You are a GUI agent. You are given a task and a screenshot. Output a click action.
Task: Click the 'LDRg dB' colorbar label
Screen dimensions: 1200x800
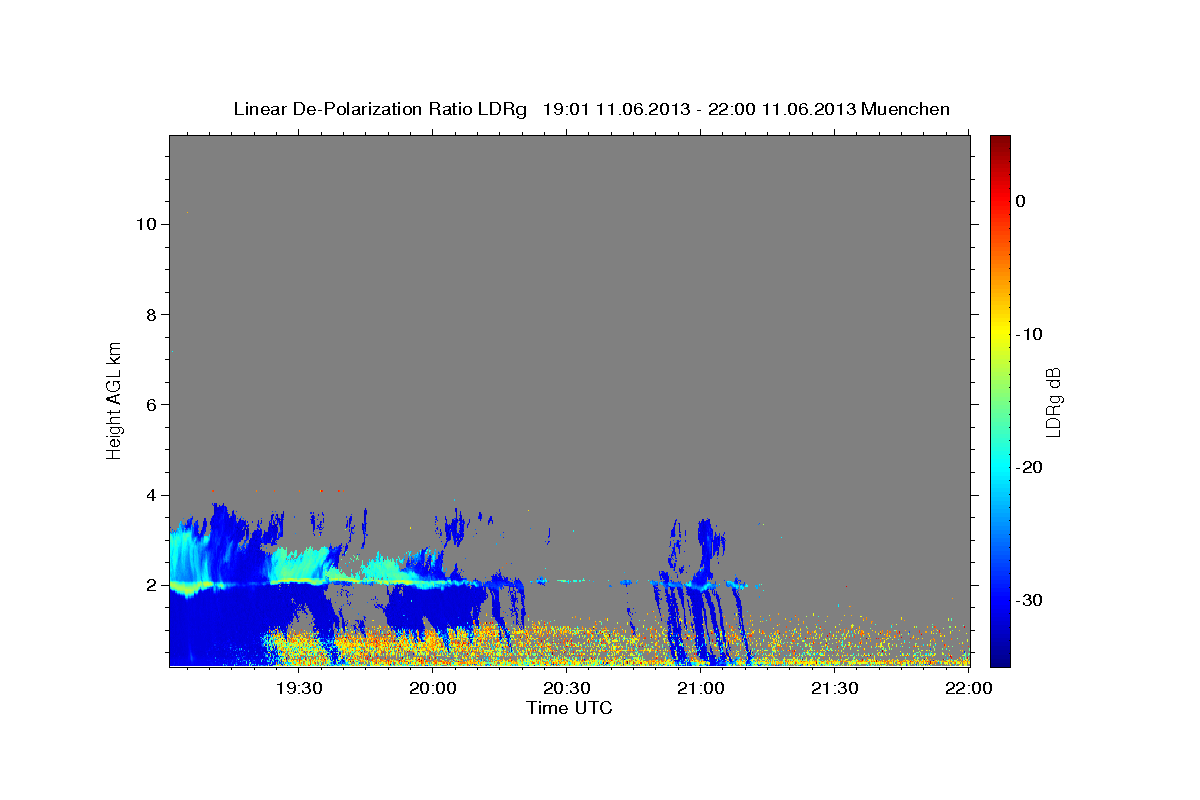[x=1052, y=400]
